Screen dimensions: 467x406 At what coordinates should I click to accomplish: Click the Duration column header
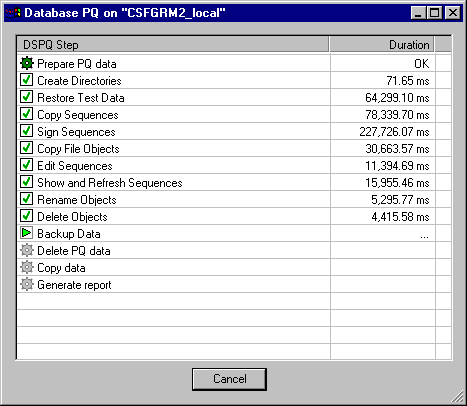(382, 45)
